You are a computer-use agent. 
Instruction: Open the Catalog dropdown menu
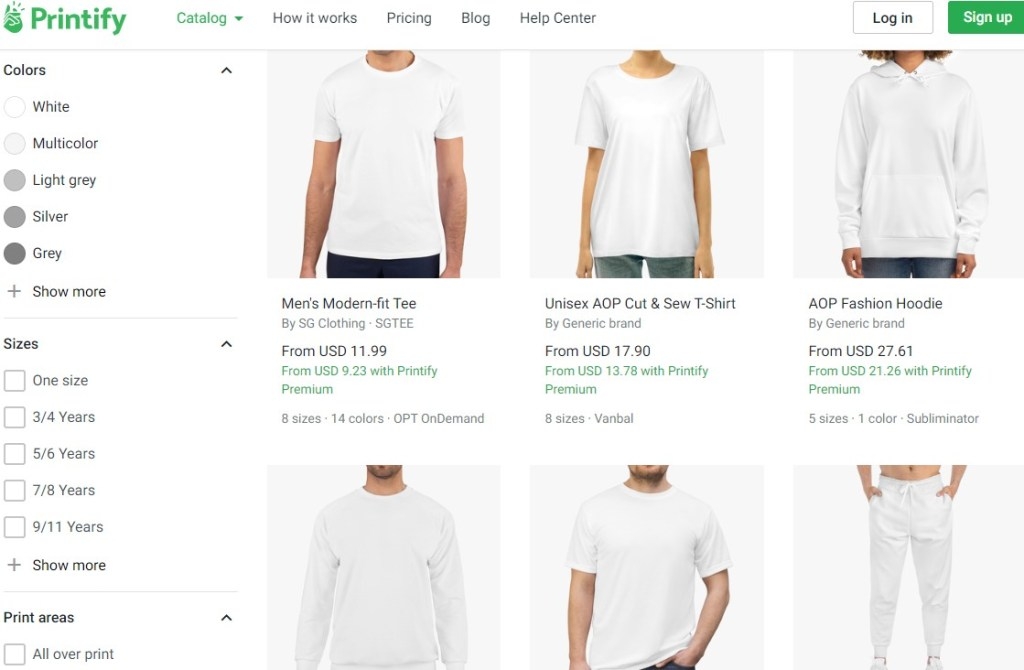tap(209, 18)
